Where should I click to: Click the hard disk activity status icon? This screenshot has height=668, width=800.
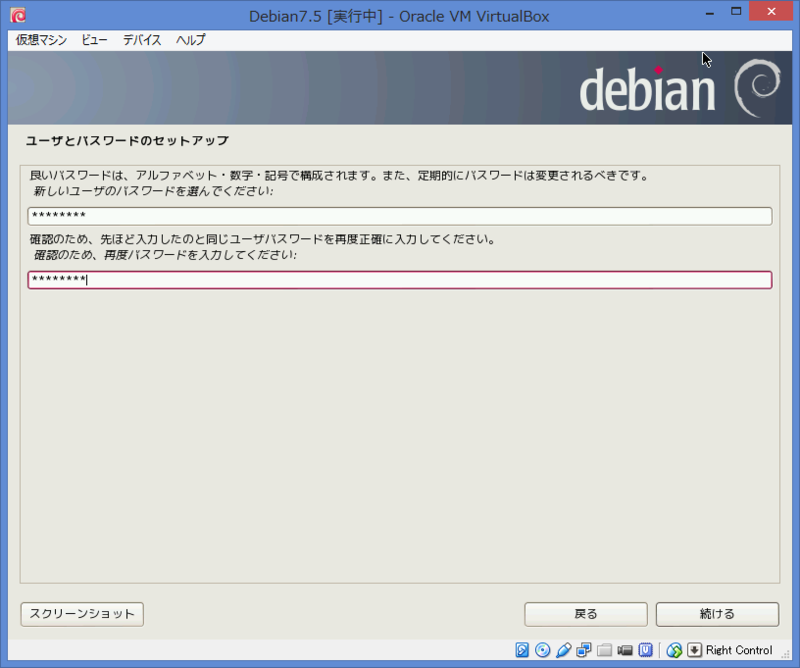coord(521,650)
